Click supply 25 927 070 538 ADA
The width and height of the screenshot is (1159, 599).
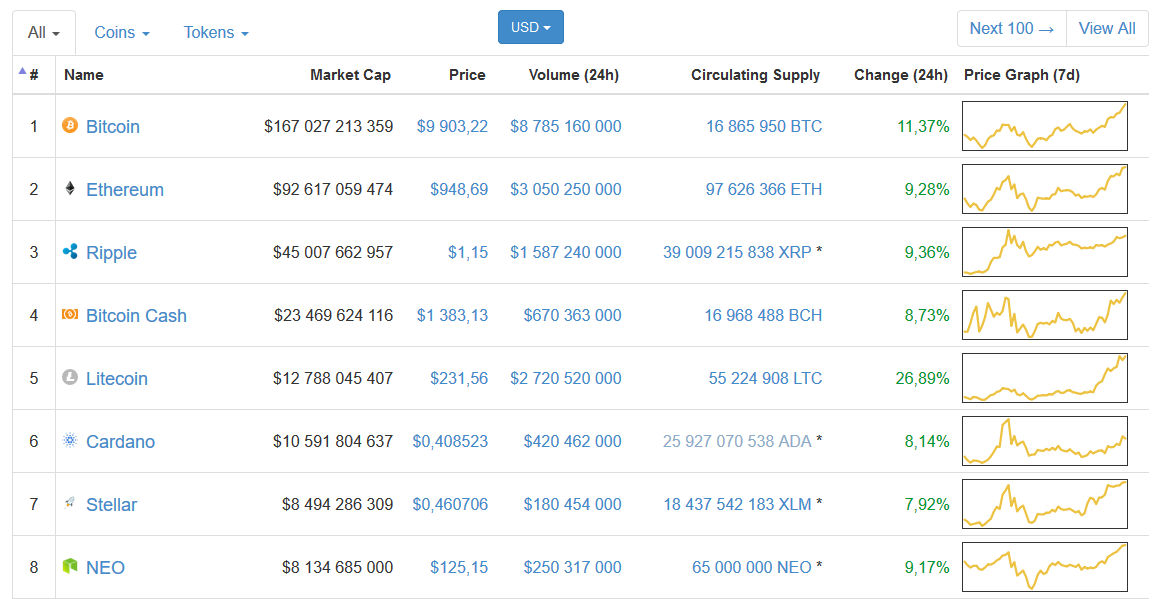[x=737, y=441]
